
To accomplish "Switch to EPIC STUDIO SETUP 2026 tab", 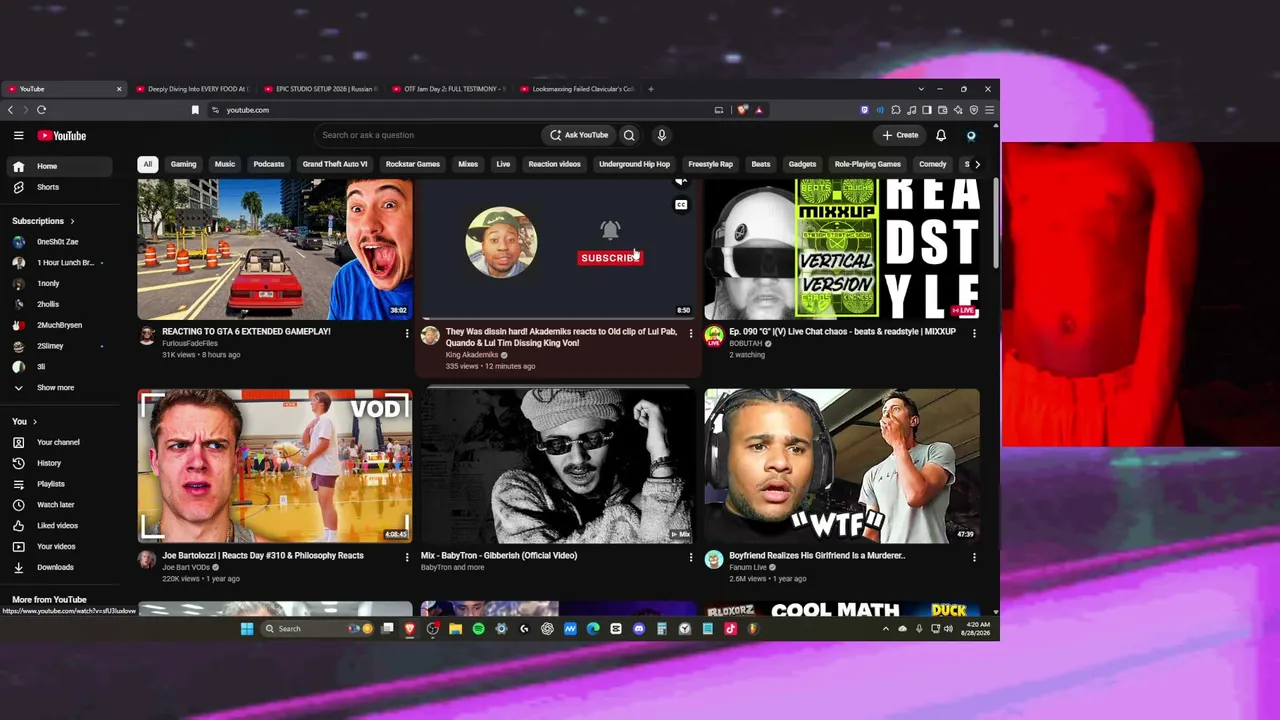I will click(x=320, y=89).
